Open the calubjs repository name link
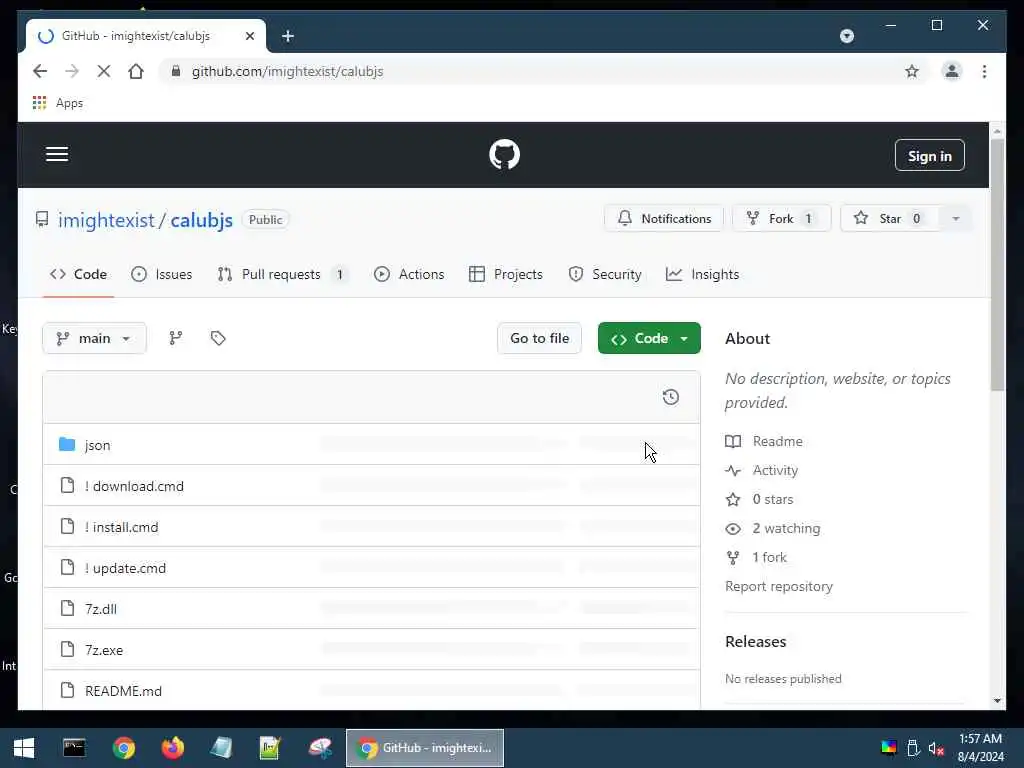1024x768 pixels. click(201, 220)
